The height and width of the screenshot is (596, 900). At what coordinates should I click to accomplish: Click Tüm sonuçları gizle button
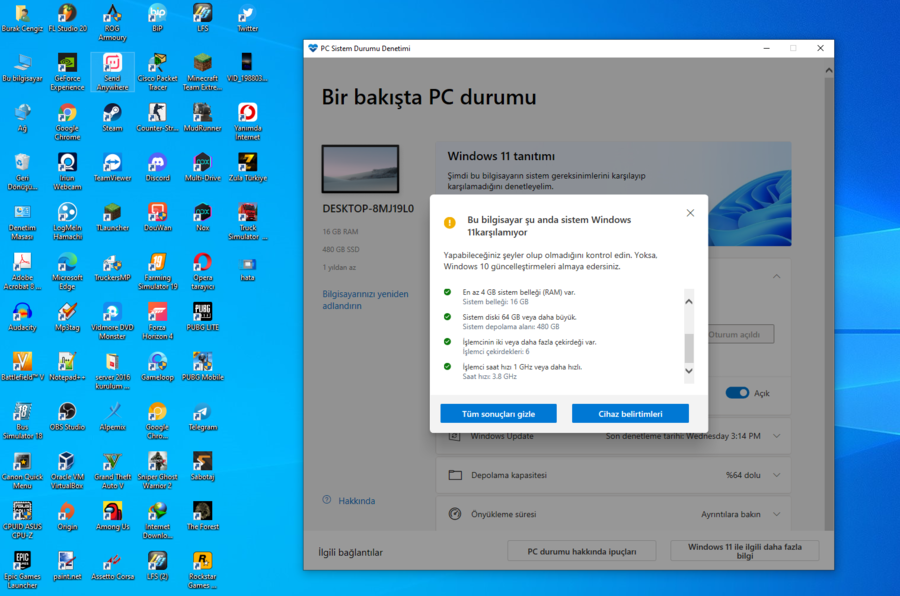(498, 414)
